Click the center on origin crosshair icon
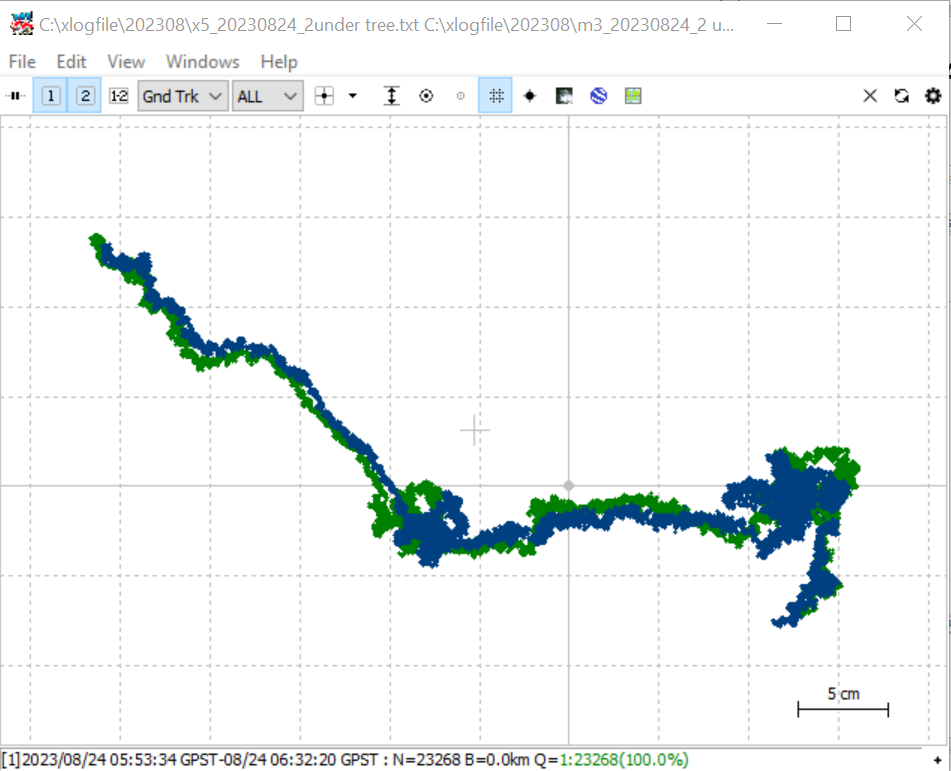Screen dimensions: 951x771 pyautogui.click(x=324, y=96)
